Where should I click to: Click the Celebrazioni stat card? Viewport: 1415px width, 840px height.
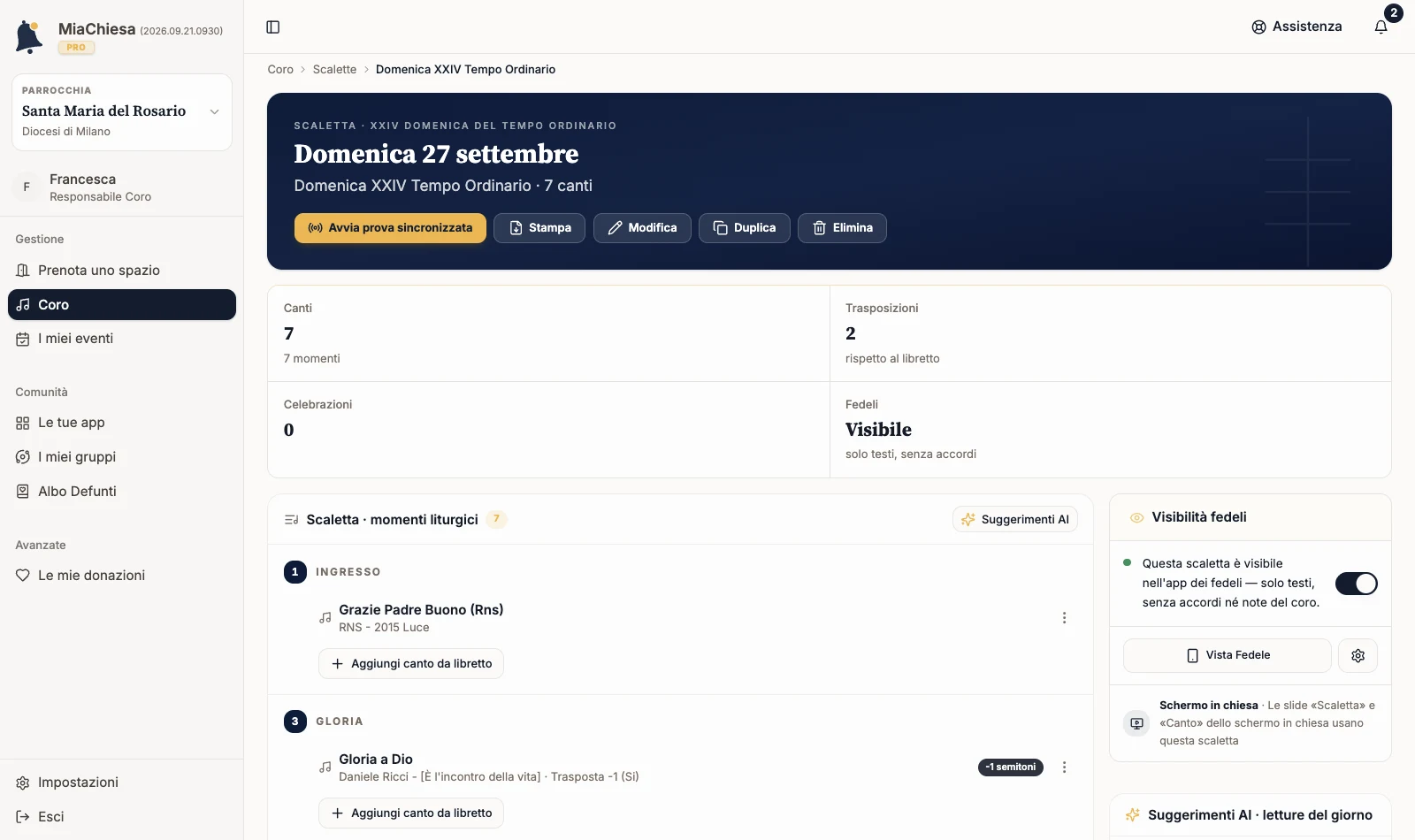(x=548, y=430)
